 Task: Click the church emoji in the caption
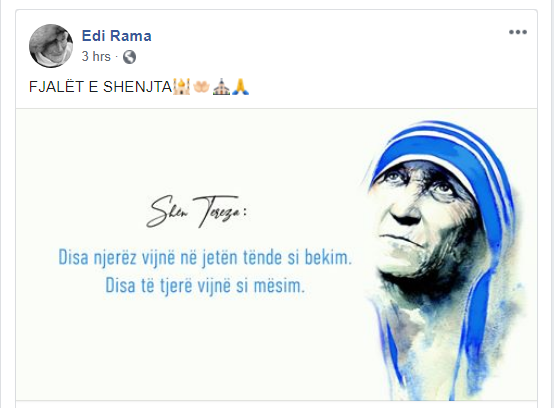[x=221, y=87]
